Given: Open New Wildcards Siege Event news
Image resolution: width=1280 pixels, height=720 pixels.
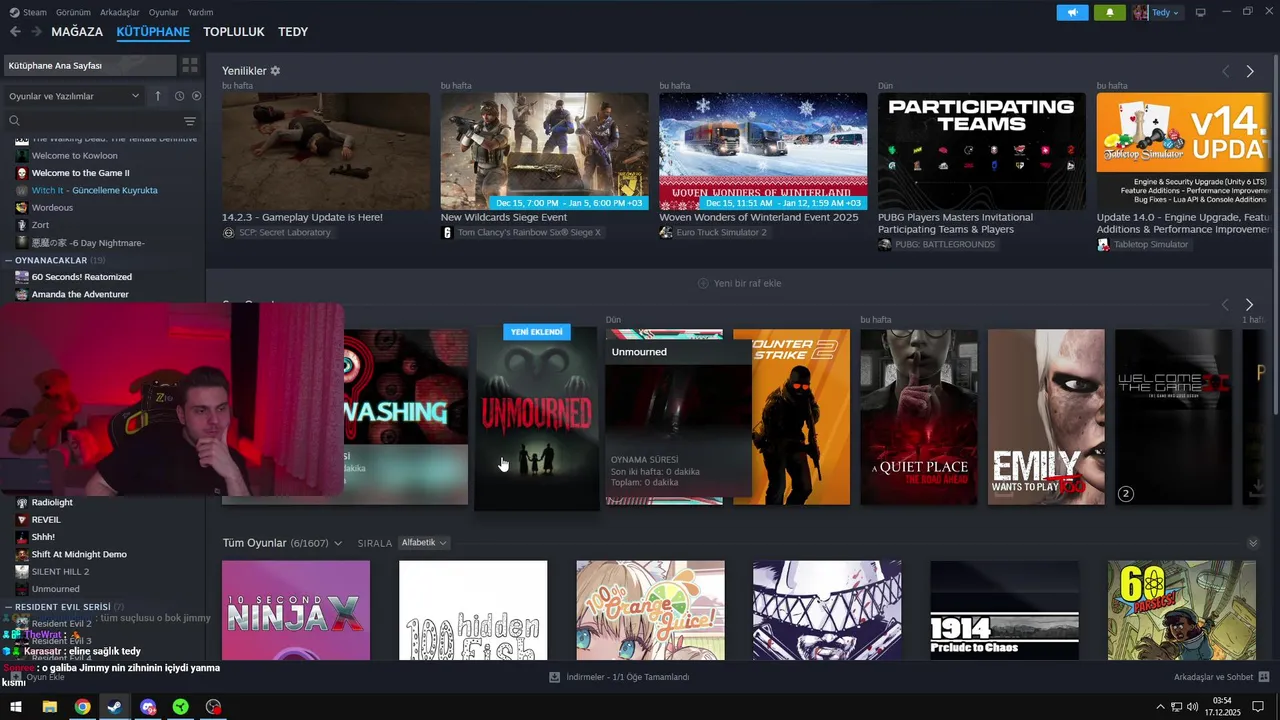Looking at the screenshot, I should tap(544, 151).
